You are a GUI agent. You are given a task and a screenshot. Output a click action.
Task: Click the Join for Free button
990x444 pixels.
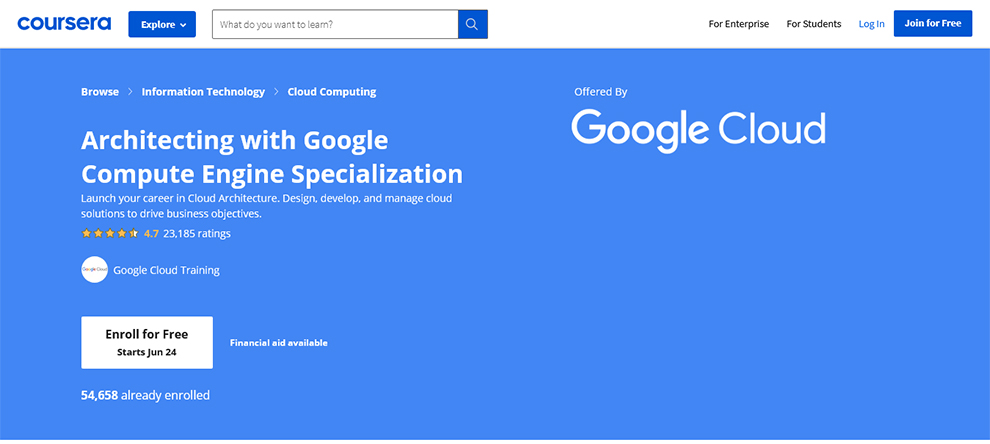pos(933,23)
